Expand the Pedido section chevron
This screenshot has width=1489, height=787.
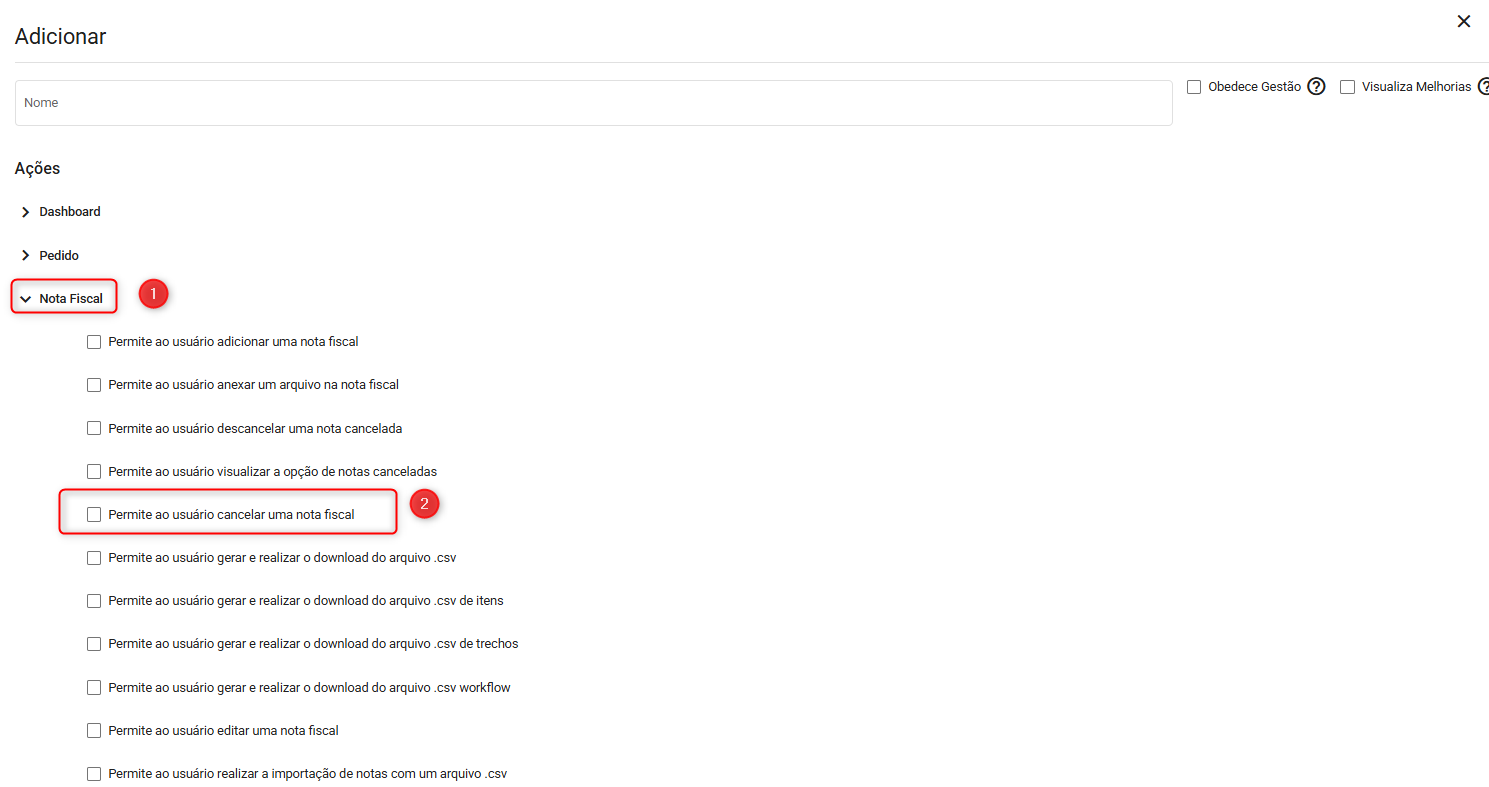(26, 256)
